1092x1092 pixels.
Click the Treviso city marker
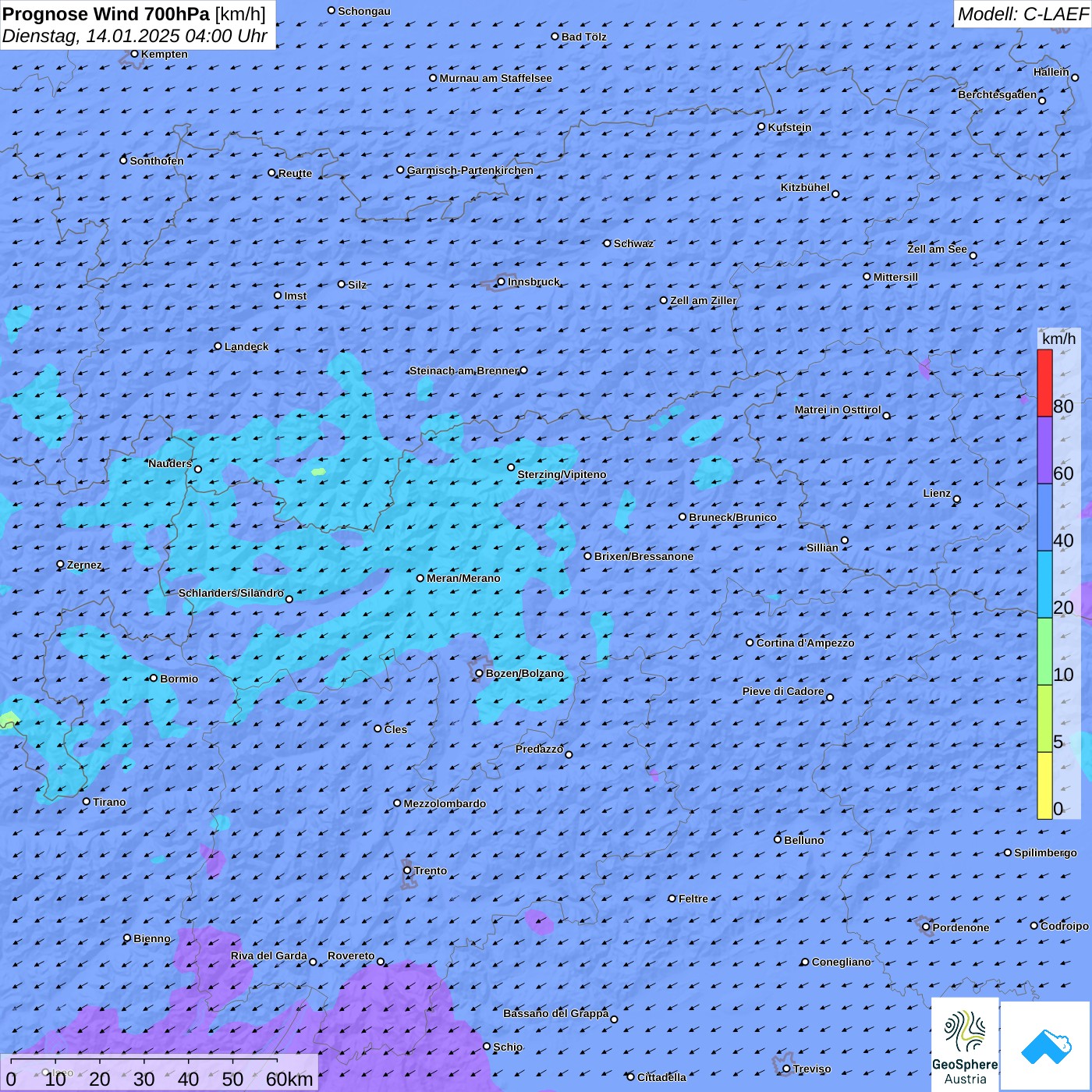tap(786, 1069)
